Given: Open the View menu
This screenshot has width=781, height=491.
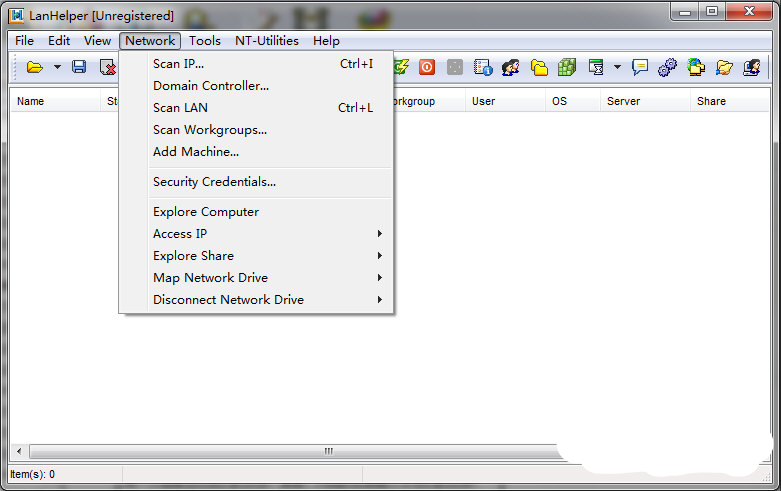Looking at the screenshot, I should (97, 41).
